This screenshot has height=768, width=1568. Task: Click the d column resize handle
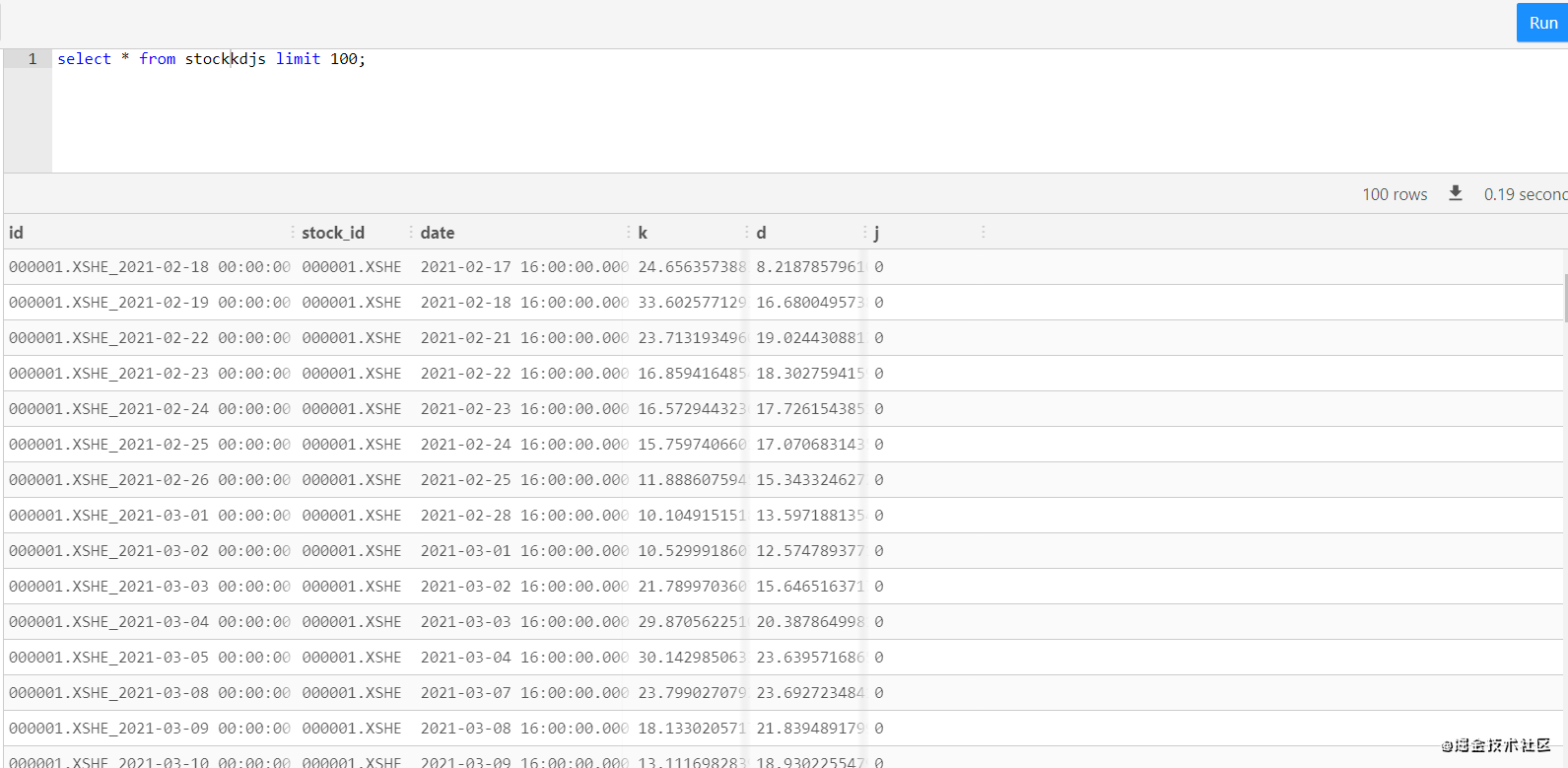(x=864, y=232)
